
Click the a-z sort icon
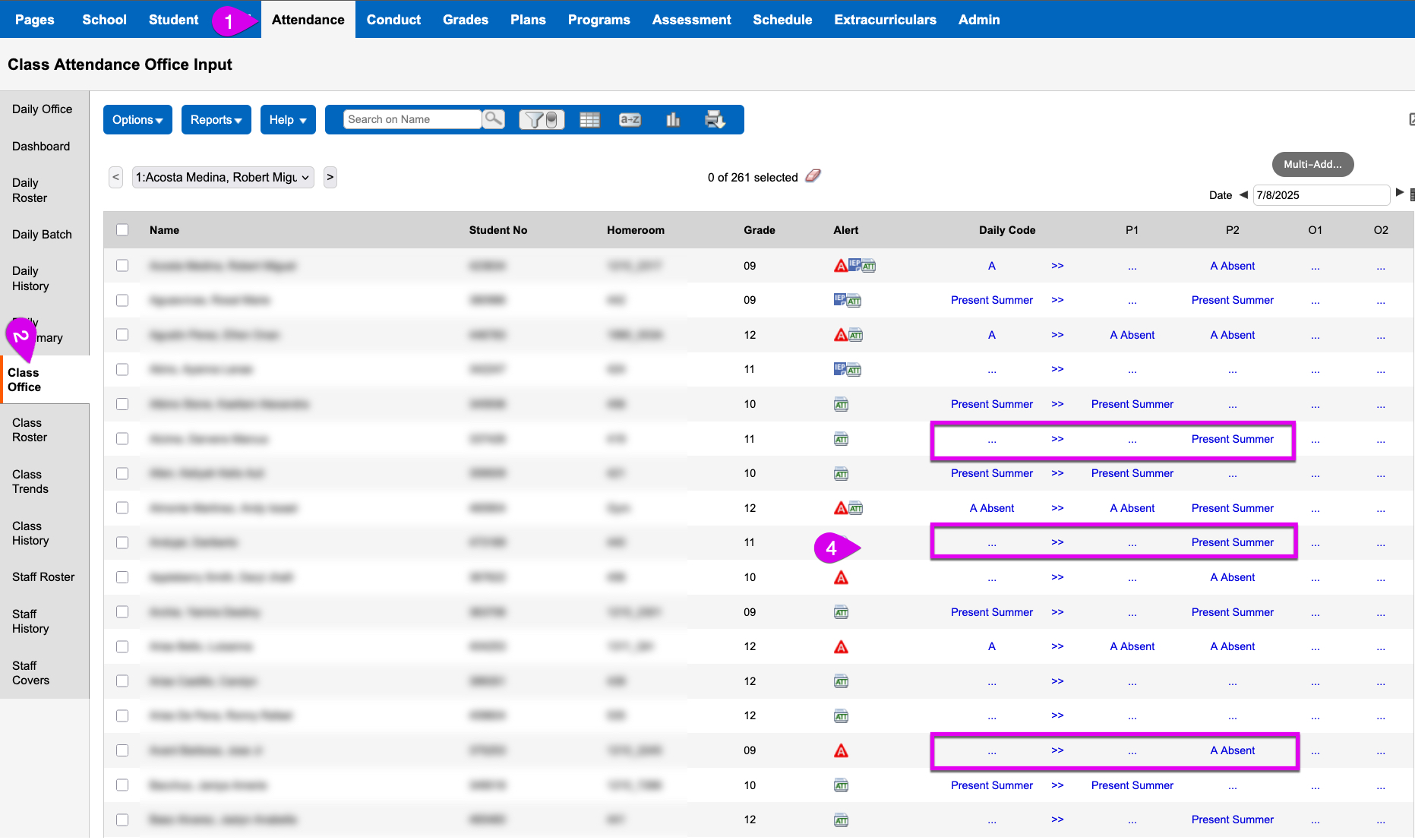(x=630, y=119)
